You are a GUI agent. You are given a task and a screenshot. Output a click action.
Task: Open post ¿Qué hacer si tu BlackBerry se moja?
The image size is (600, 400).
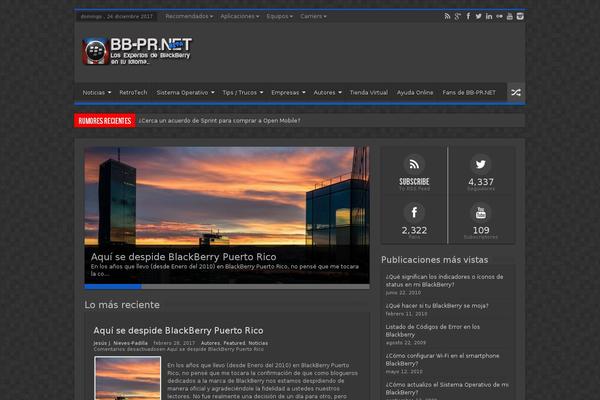click(x=437, y=306)
